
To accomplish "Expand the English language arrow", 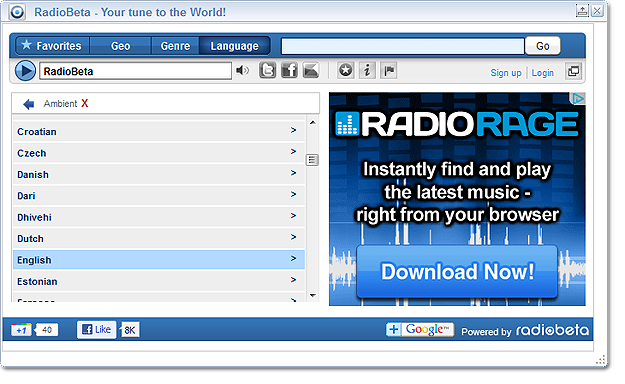I will 293,258.
